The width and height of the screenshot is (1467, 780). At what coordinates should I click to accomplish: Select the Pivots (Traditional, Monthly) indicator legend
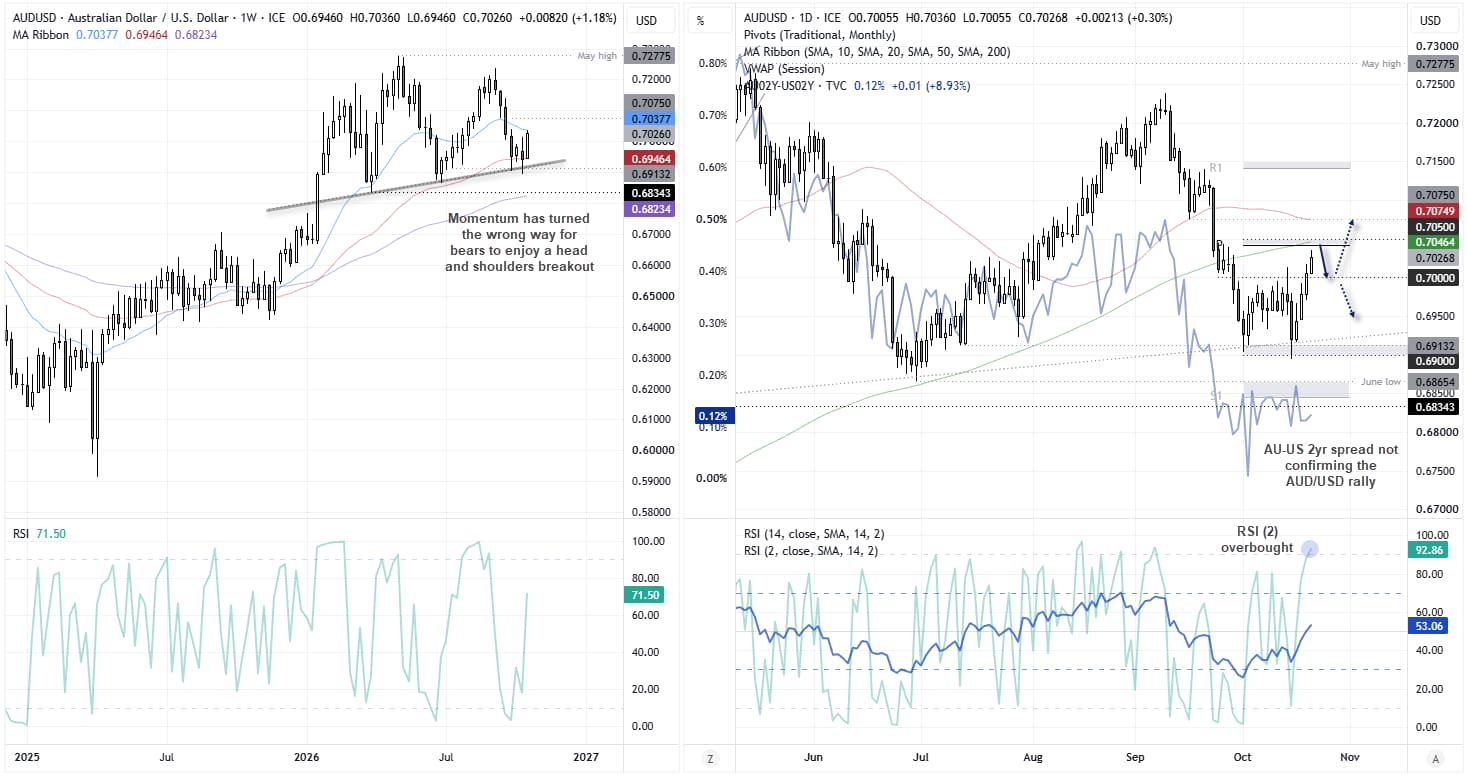click(x=806, y=35)
